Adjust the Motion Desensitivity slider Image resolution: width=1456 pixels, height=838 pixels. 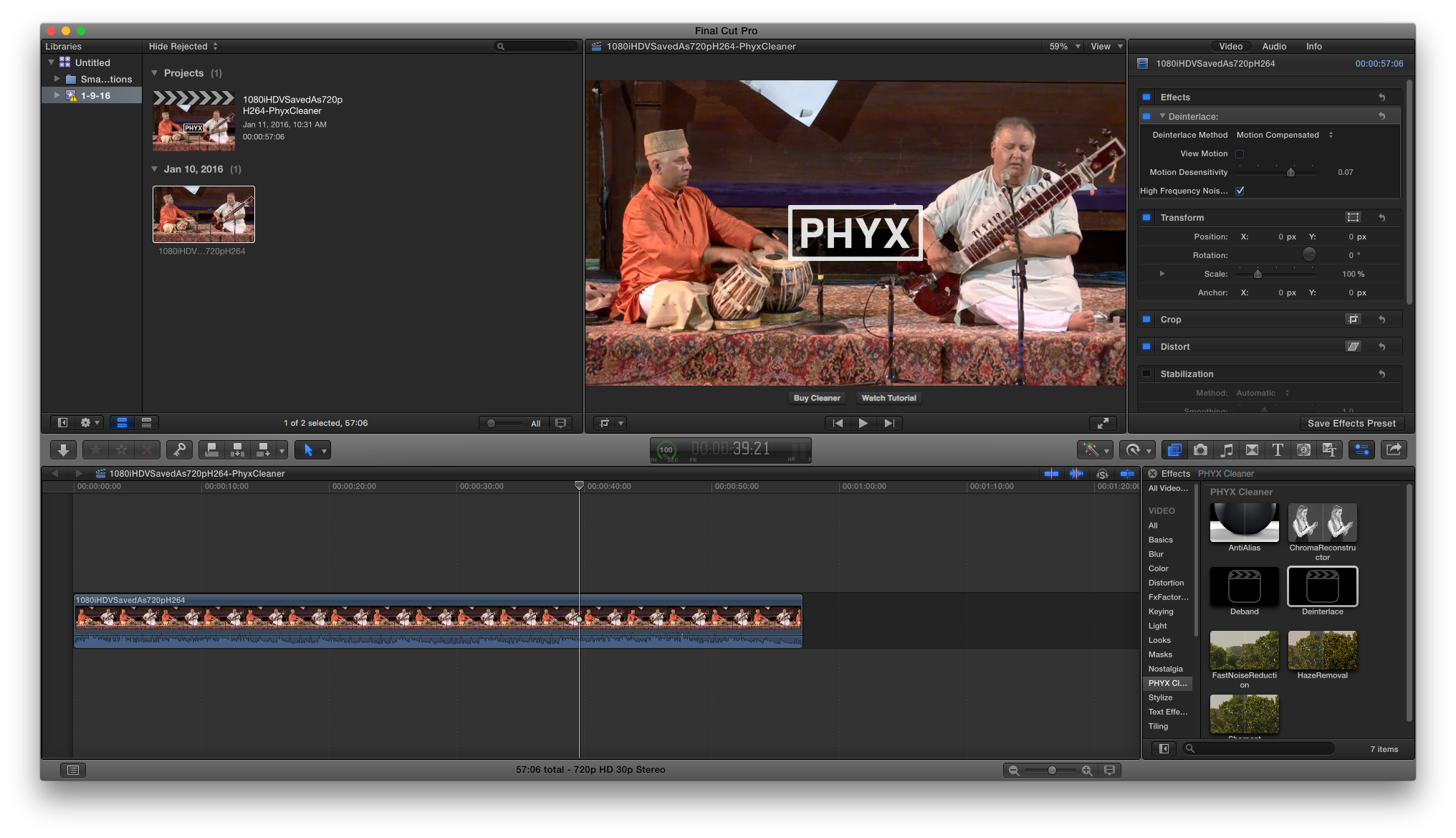1290,172
